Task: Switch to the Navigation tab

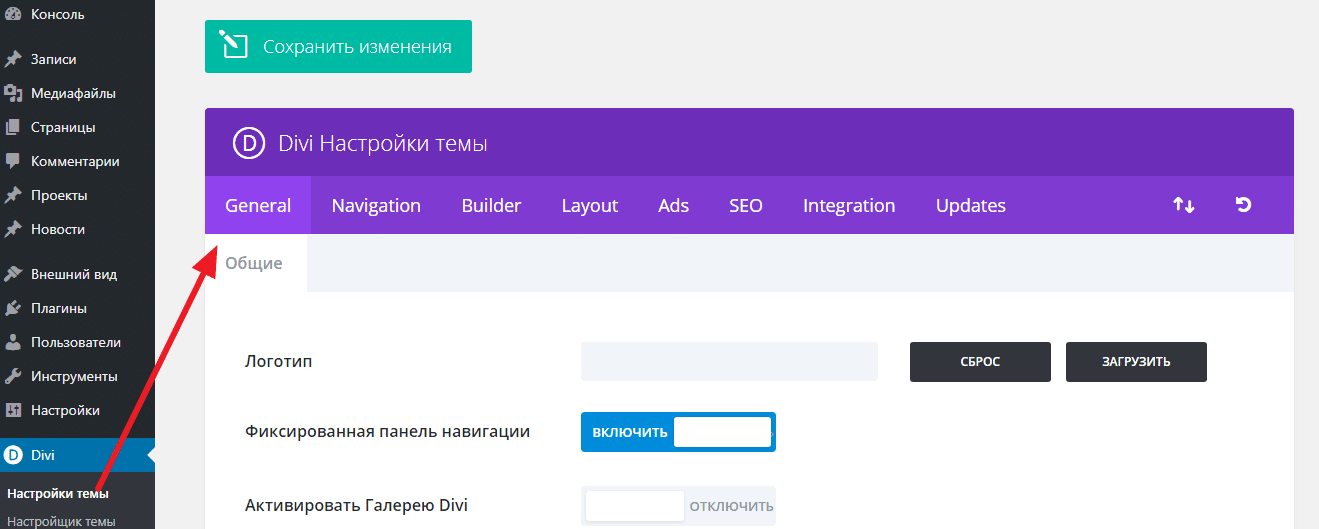Action: click(x=376, y=205)
